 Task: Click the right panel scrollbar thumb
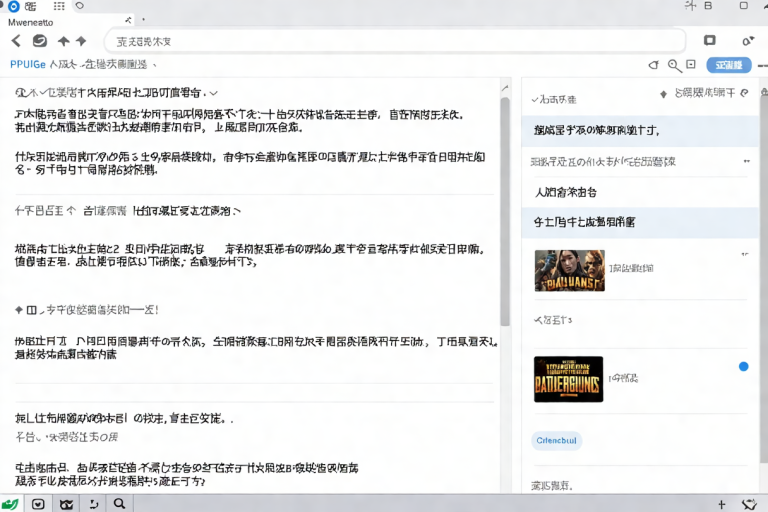point(764,279)
